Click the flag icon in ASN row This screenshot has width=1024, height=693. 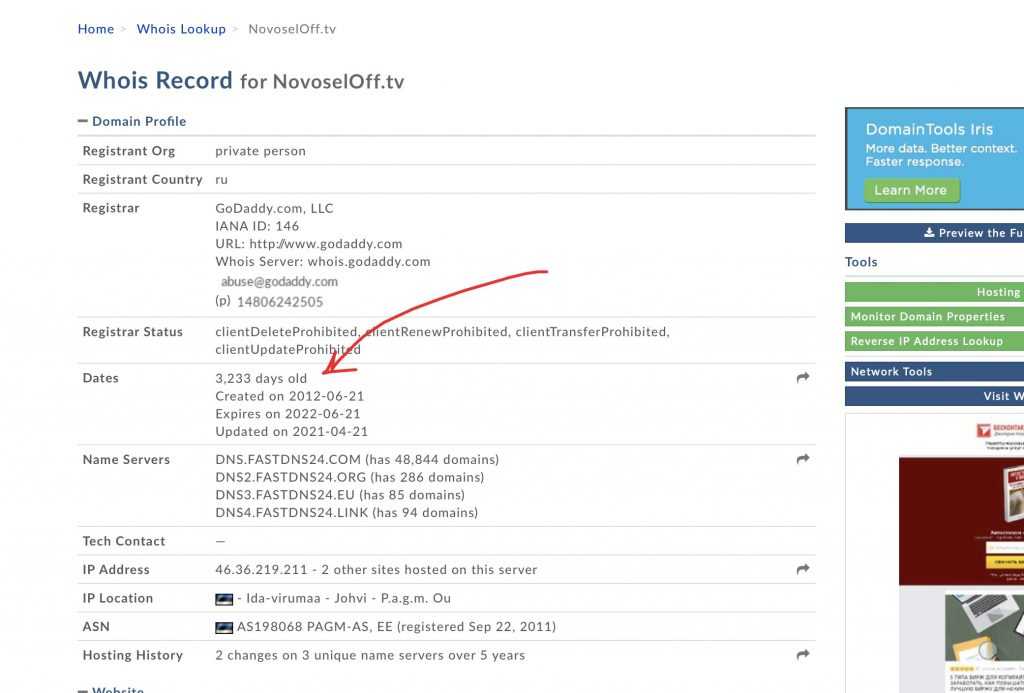(x=224, y=628)
